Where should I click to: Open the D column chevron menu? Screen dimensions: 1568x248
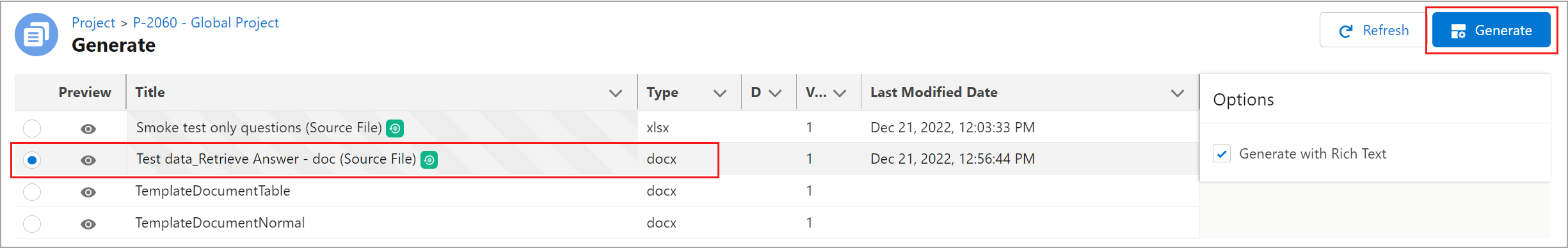point(775,93)
